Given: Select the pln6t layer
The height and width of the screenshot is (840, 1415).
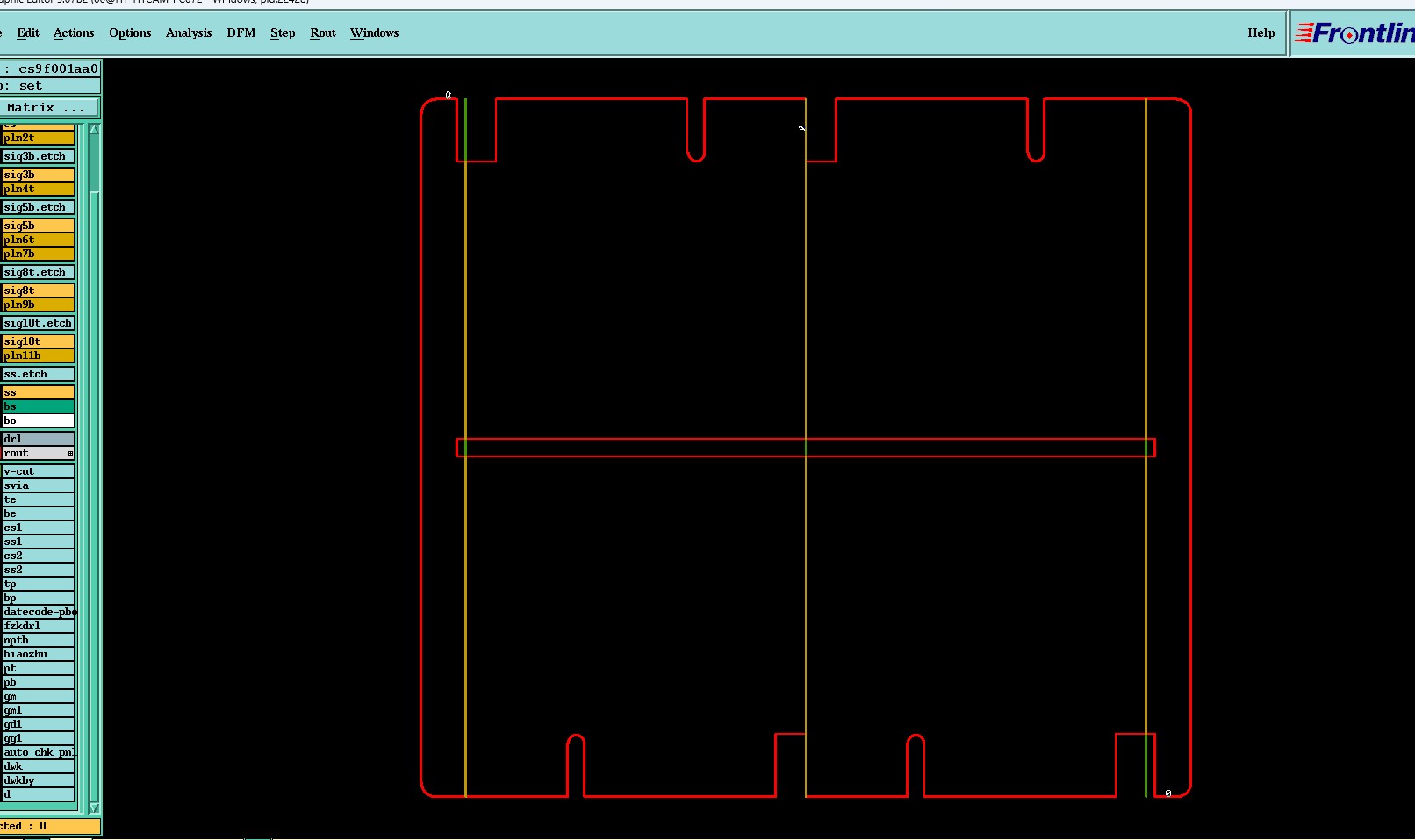Looking at the screenshot, I should (x=38, y=240).
